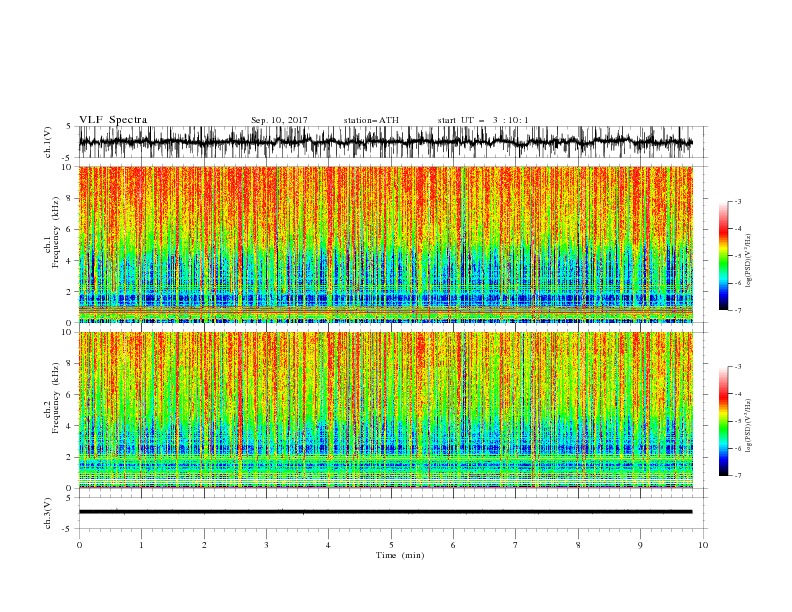Click the "Time (min)" x-axis label
Screen dimensions: 792x612
tap(400, 555)
